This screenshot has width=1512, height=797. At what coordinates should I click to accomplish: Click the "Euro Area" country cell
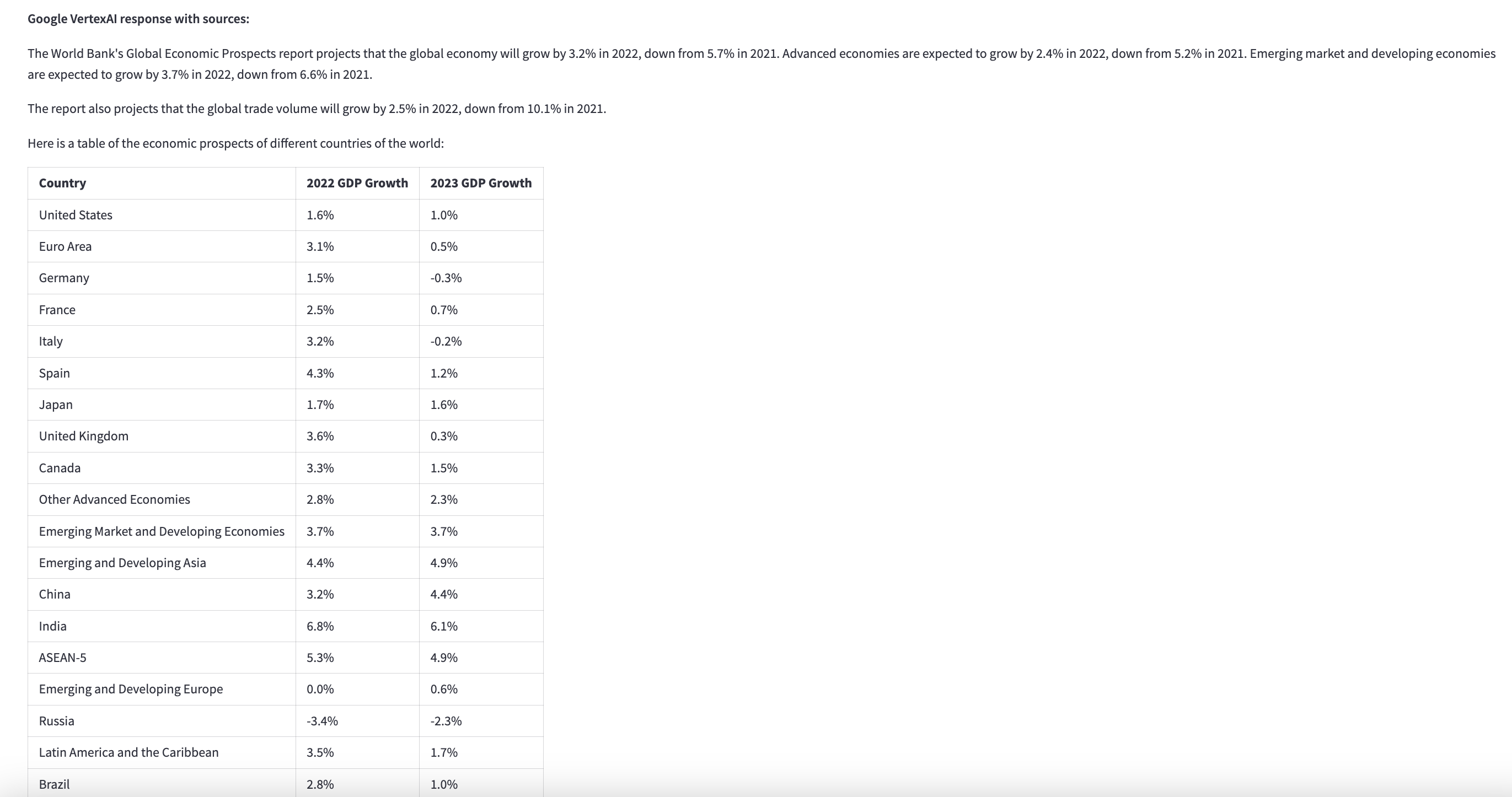click(65, 246)
